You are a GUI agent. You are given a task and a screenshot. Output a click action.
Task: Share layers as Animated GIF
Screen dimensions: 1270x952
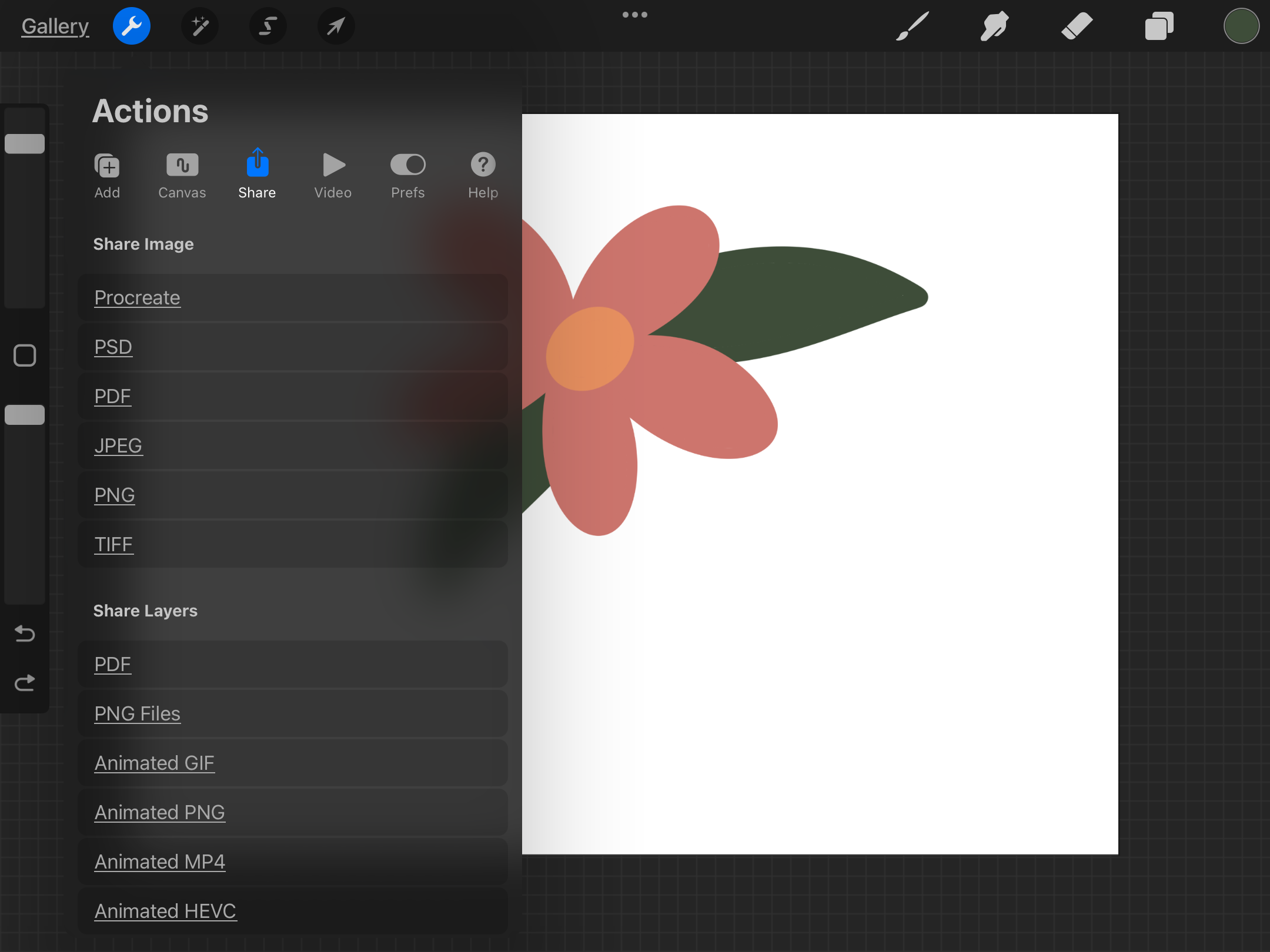(154, 762)
